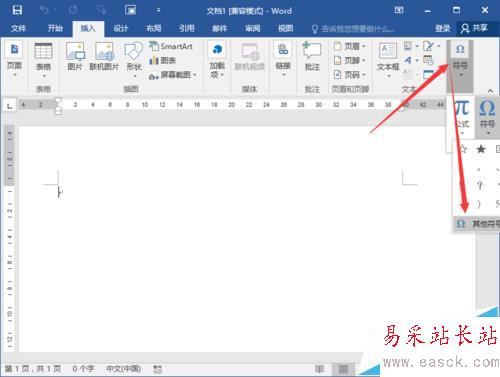500x377 pixels.
Task: Click the Date and Time icon
Action: pos(428,60)
